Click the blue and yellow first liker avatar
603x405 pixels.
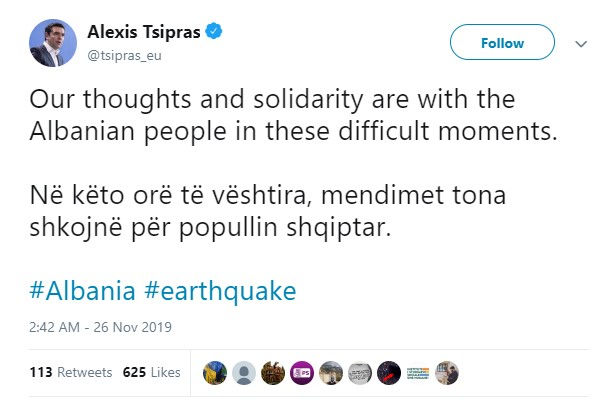pyautogui.click(x=214, y=373)
